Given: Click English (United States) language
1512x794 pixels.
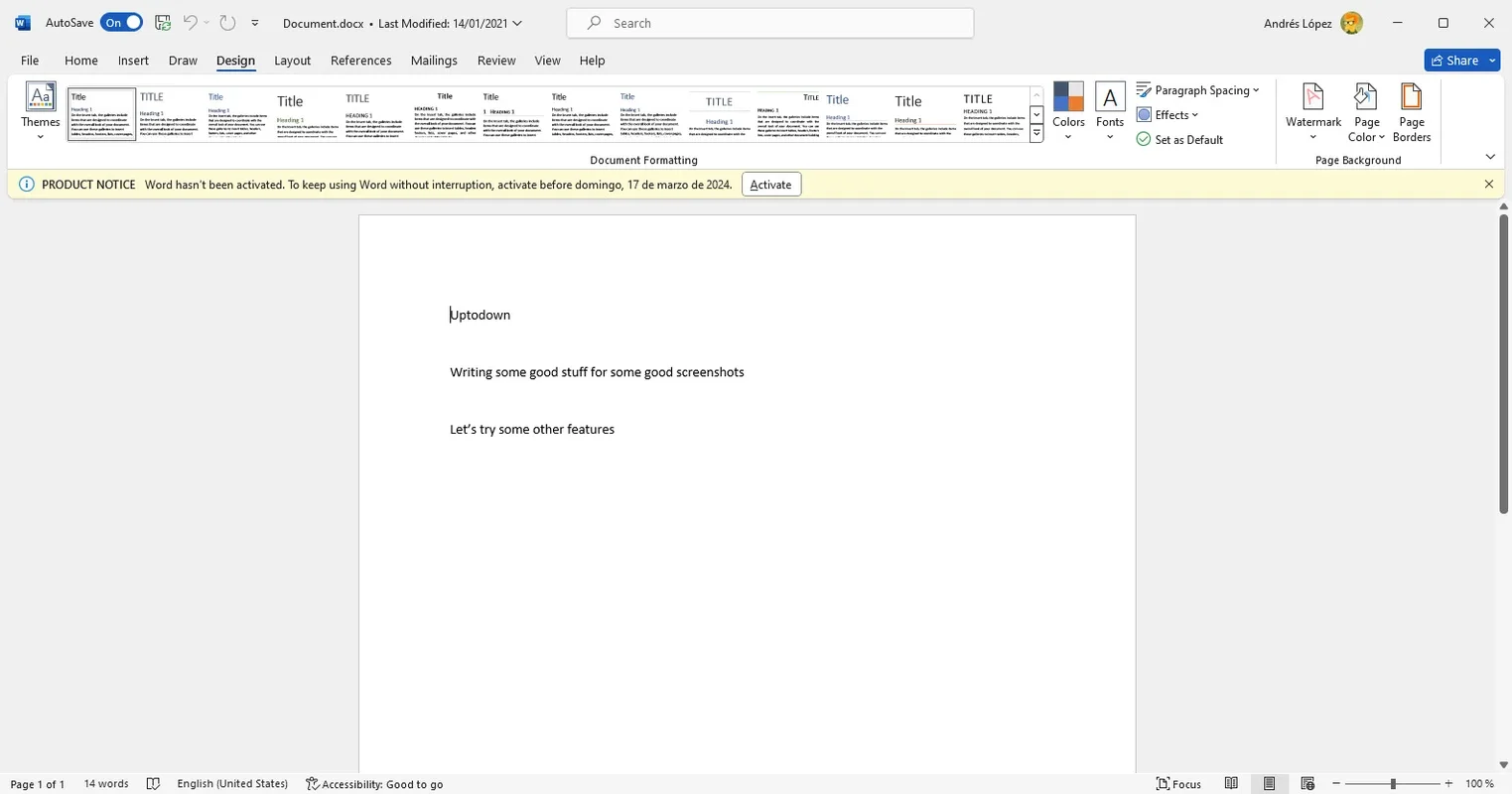Looking at the screenshot, I should pyautogui.click(x=232, y=784).
